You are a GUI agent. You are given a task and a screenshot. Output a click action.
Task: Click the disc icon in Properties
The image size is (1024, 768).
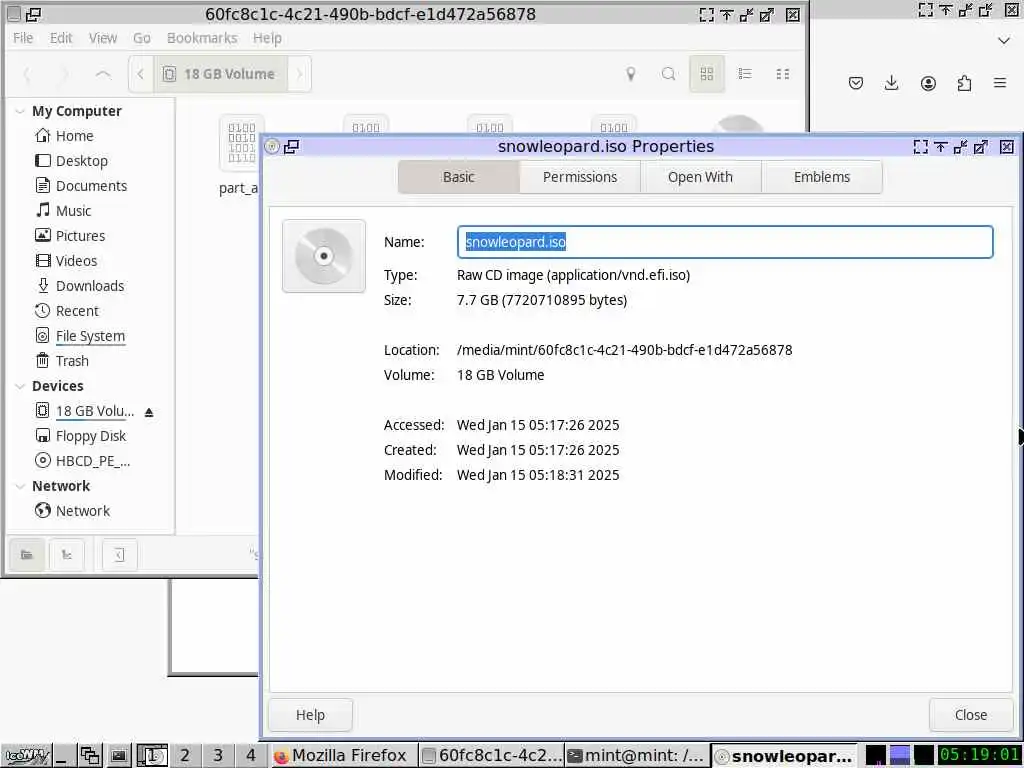pyautogui.click(x=324, y=256)
